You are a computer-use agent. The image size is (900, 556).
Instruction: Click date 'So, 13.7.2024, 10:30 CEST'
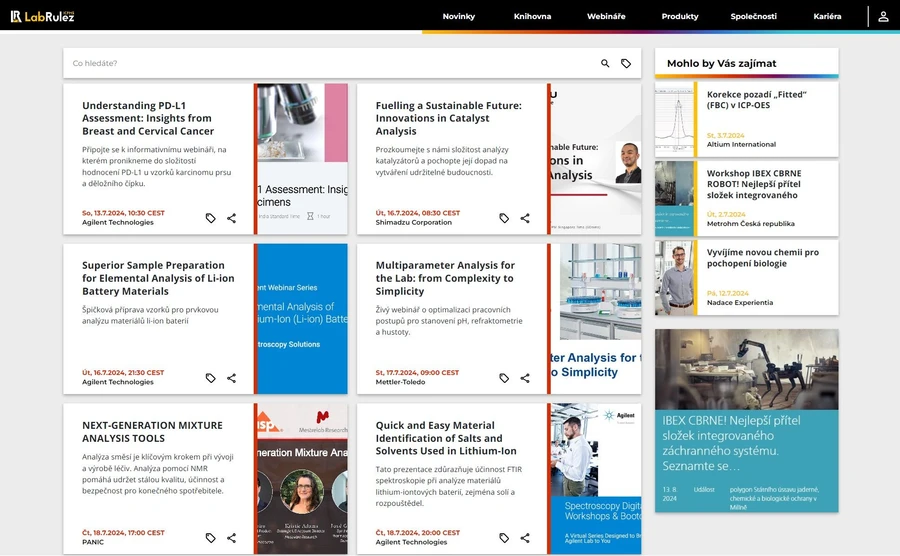123,213
